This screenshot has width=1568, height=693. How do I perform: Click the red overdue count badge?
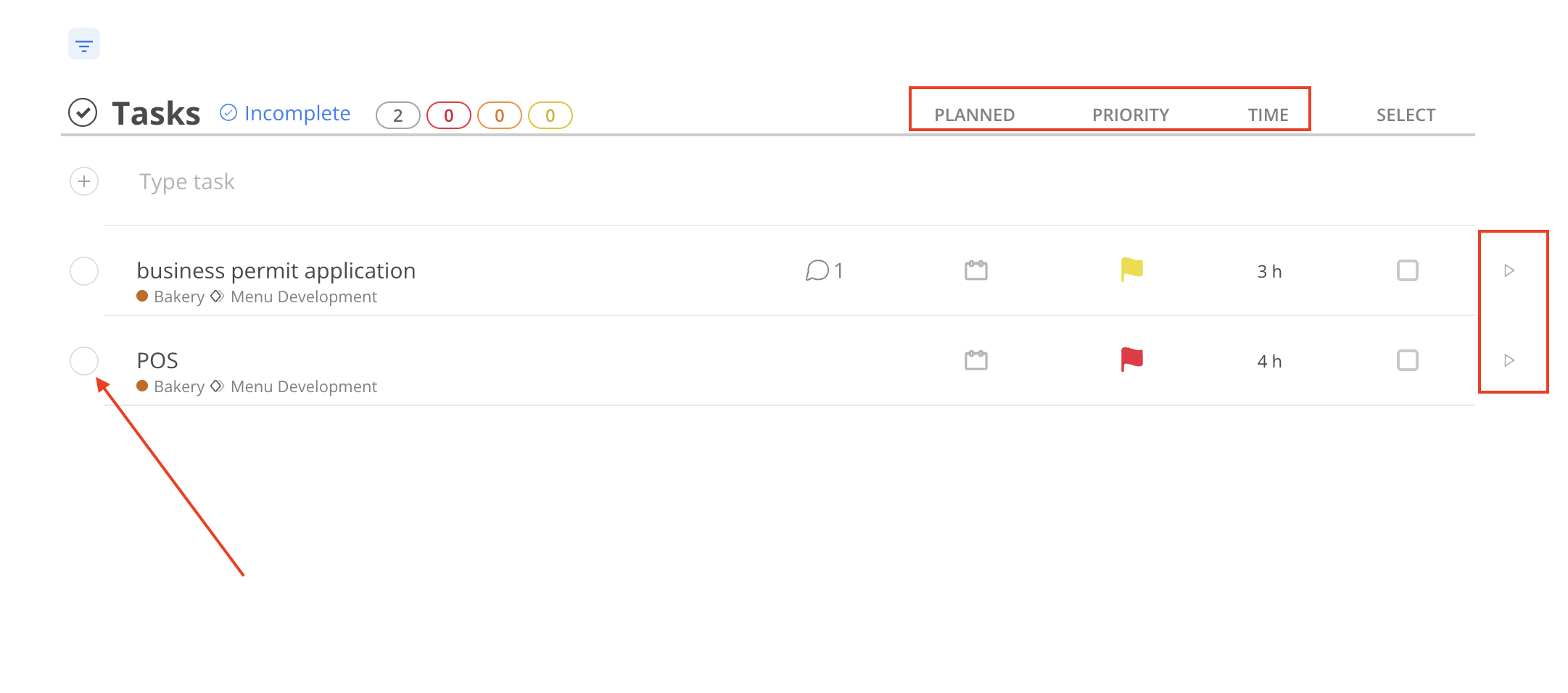(x=448, y=115)
